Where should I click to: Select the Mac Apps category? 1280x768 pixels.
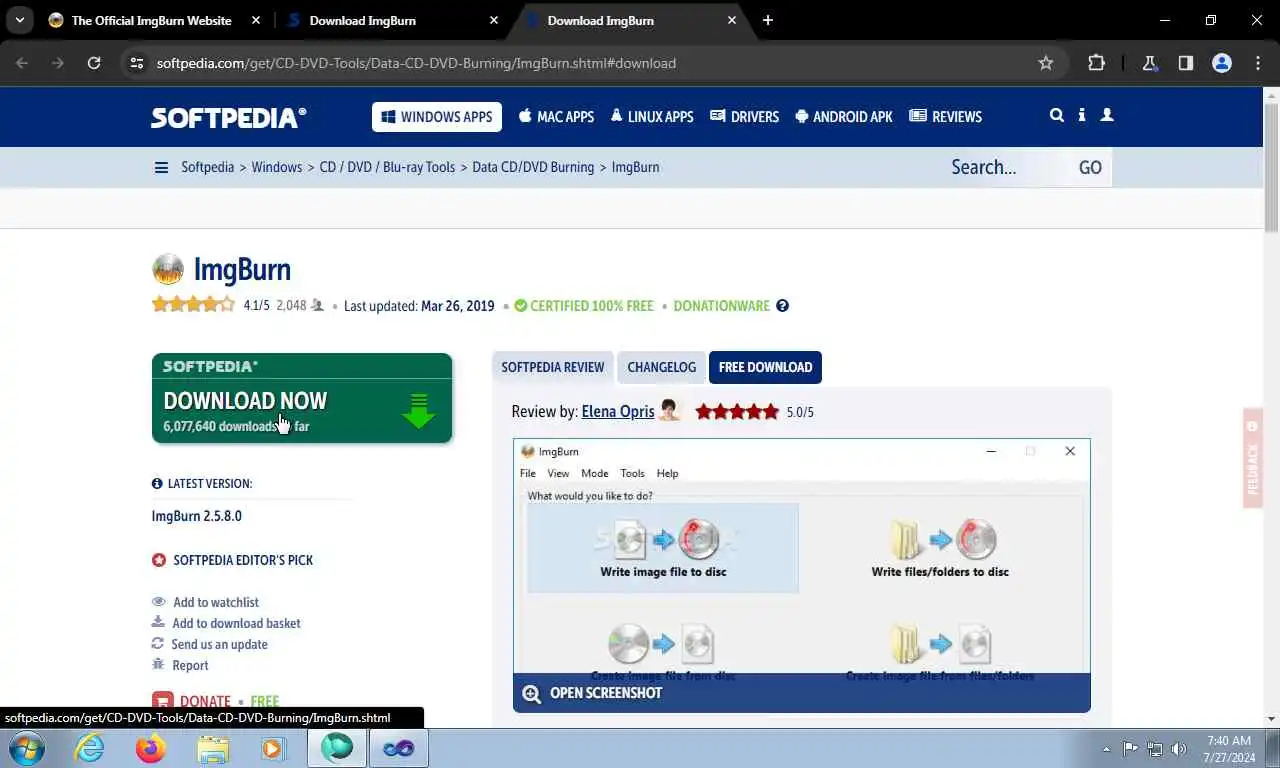pyautogui.click(x=556, y=117)
